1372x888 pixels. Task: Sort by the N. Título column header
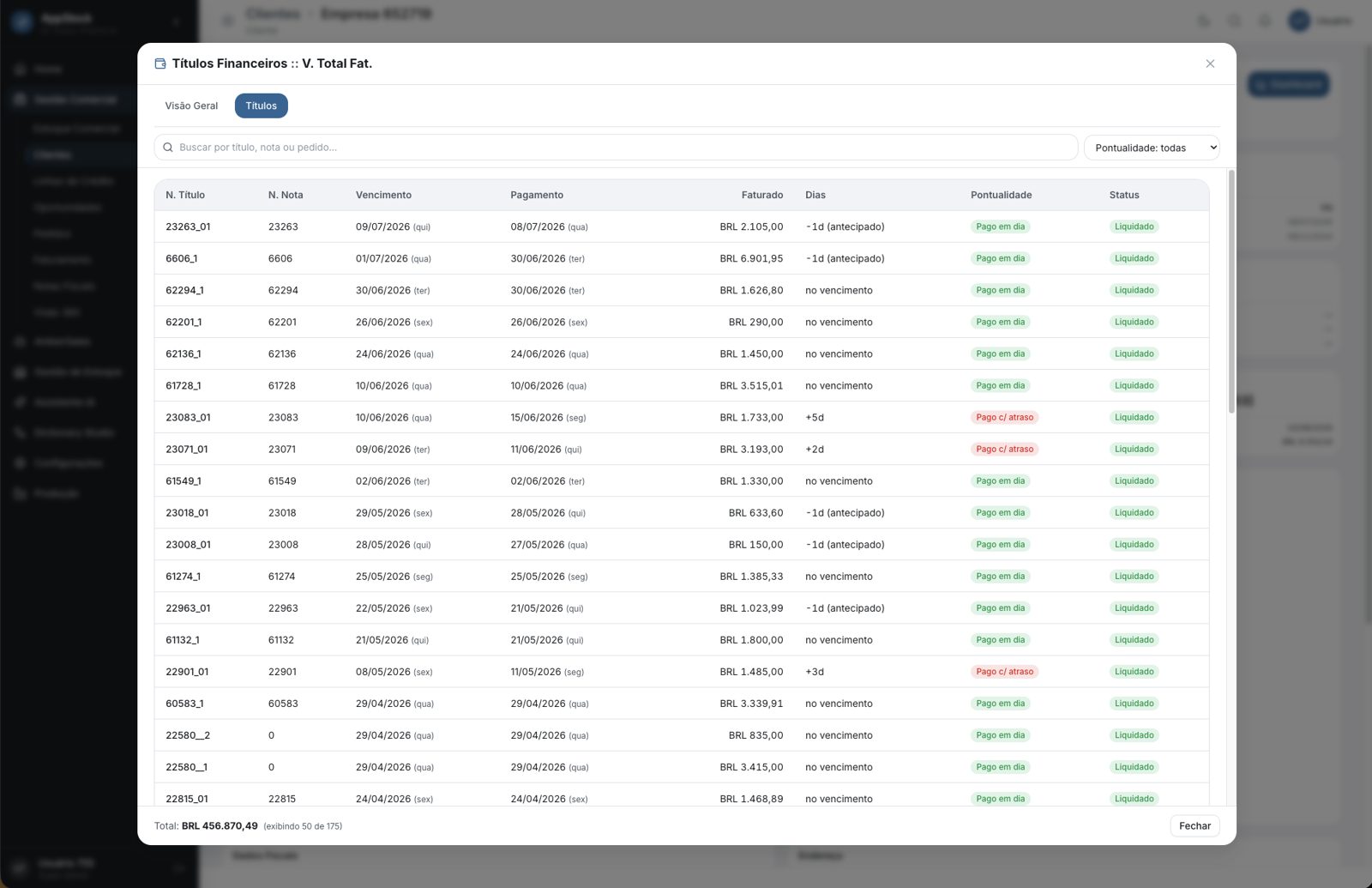point(185,195)
